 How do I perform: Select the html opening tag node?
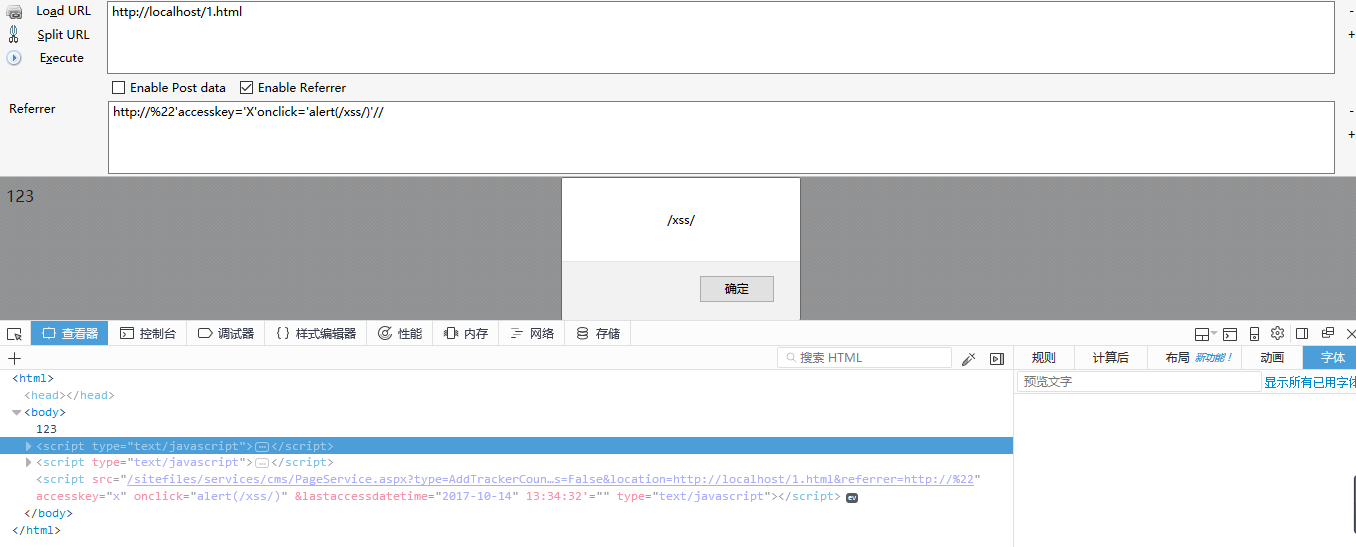coord(33,378)
